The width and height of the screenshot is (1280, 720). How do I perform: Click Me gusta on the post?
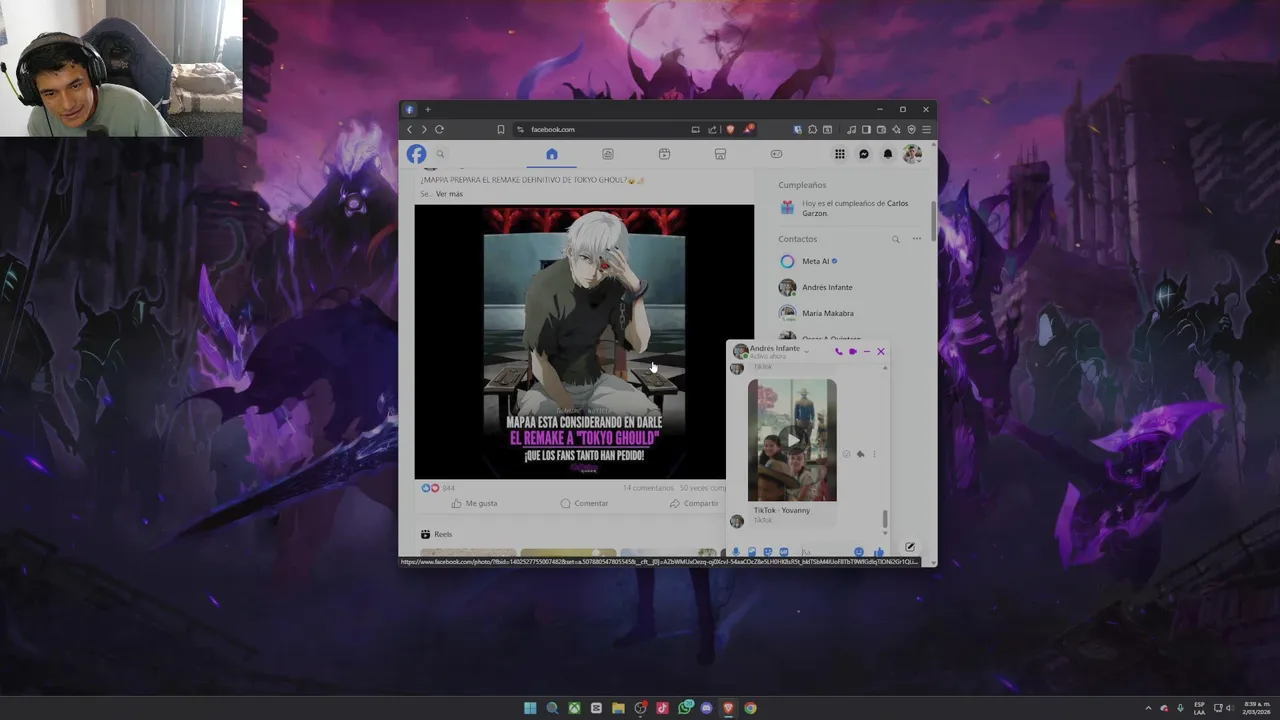(474, 503)
